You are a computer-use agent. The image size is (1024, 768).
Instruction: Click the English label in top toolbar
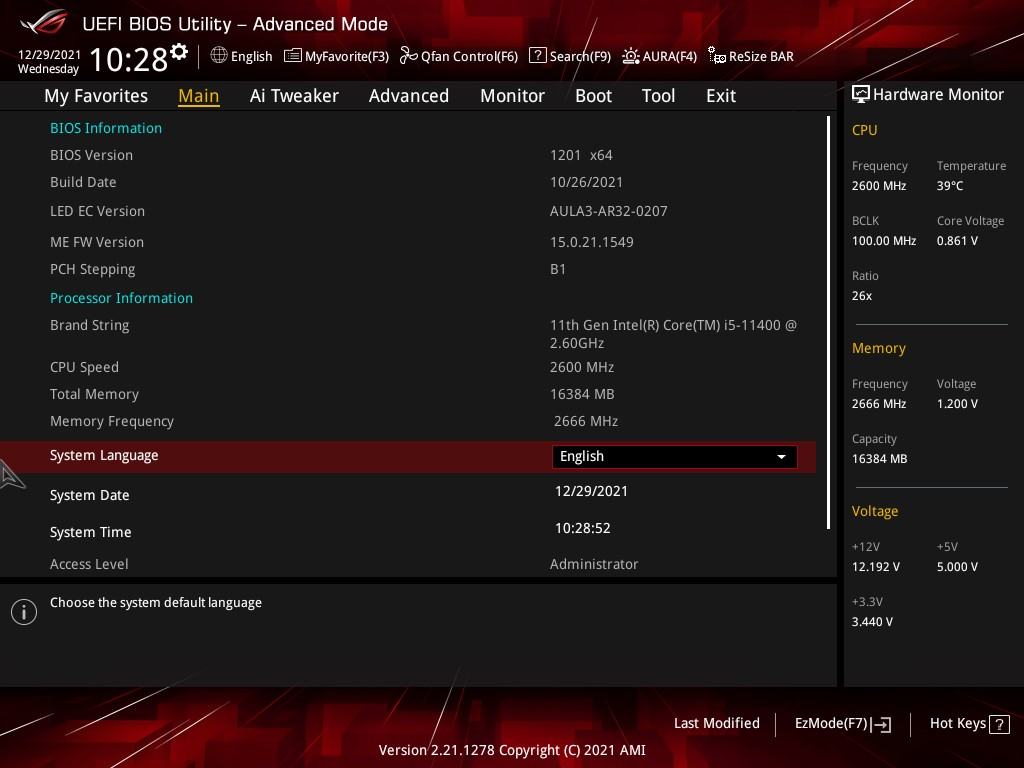[251, 57]
